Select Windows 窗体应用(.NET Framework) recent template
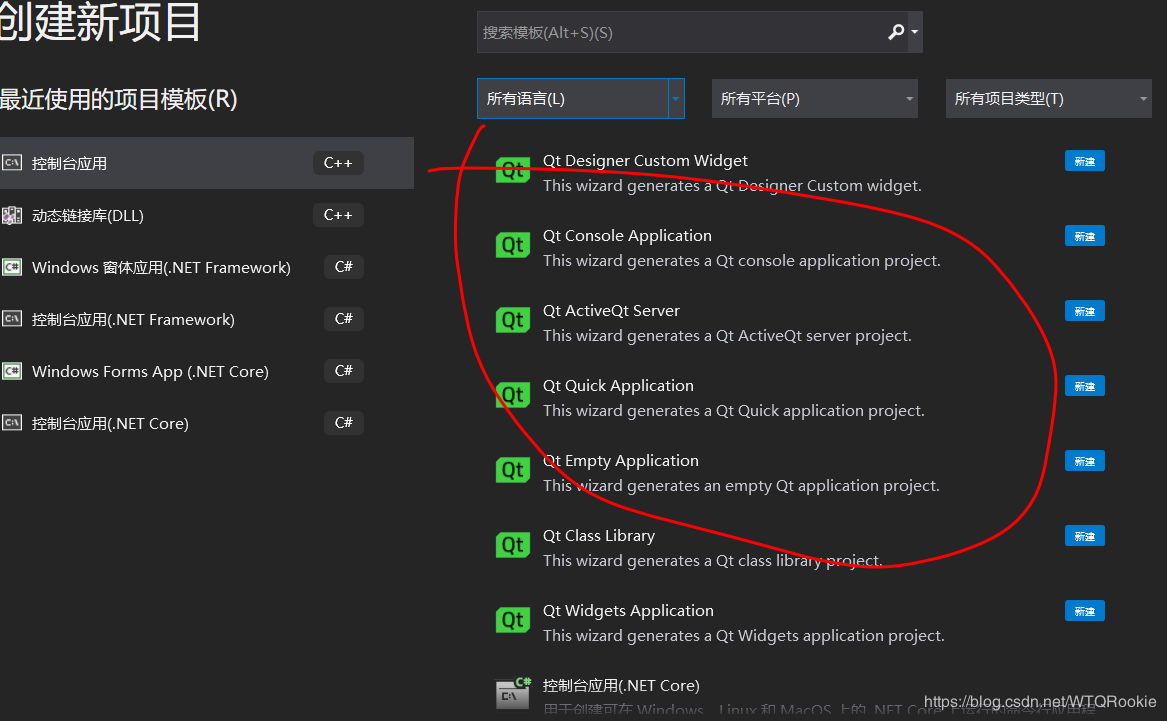 [x=161, y=268]
